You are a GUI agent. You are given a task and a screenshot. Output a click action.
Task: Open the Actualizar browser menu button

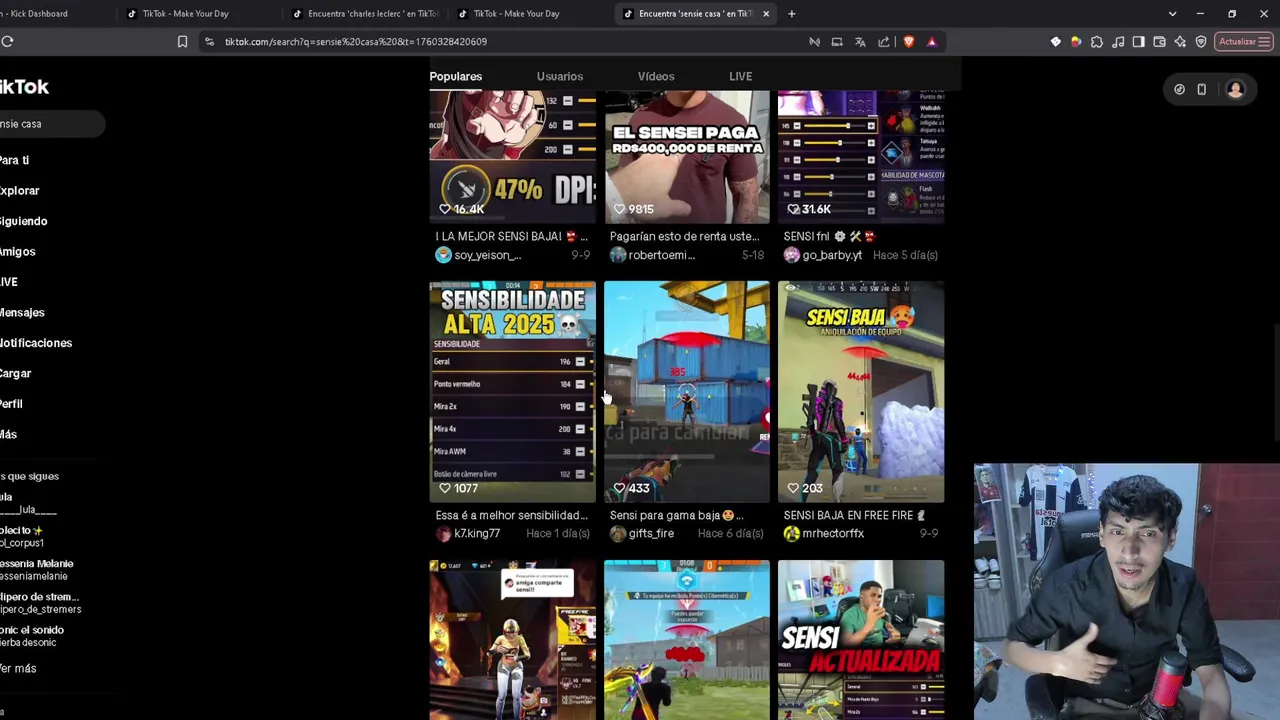tap(1244, 41)
